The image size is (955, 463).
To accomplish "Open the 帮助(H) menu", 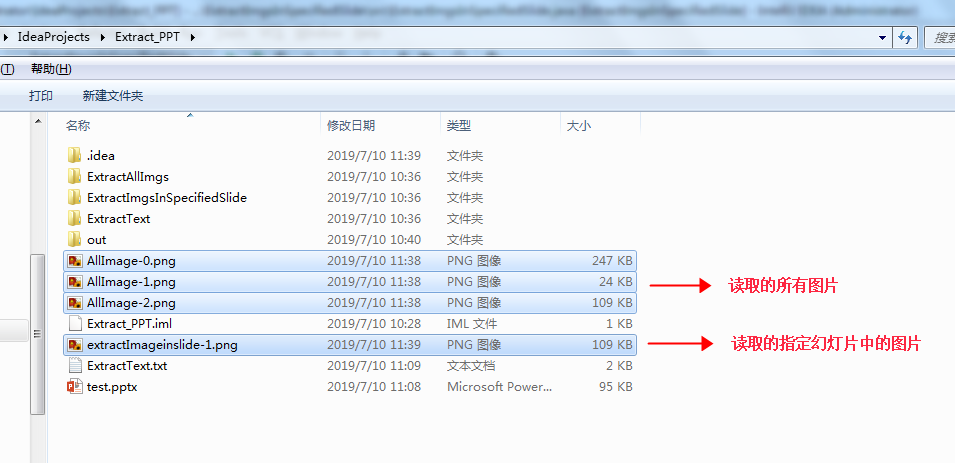I will click(51, 69).
